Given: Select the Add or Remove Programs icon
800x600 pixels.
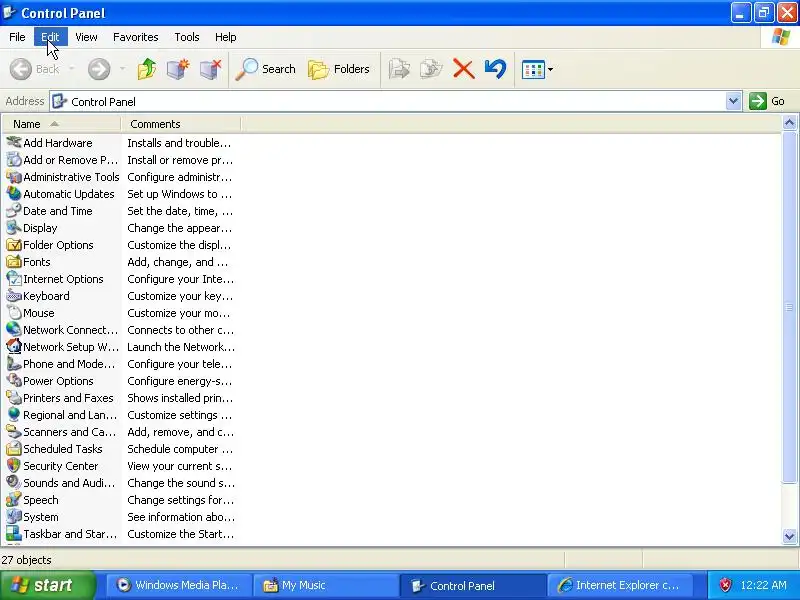Looking at the screenshot, I should click(14, 160).
